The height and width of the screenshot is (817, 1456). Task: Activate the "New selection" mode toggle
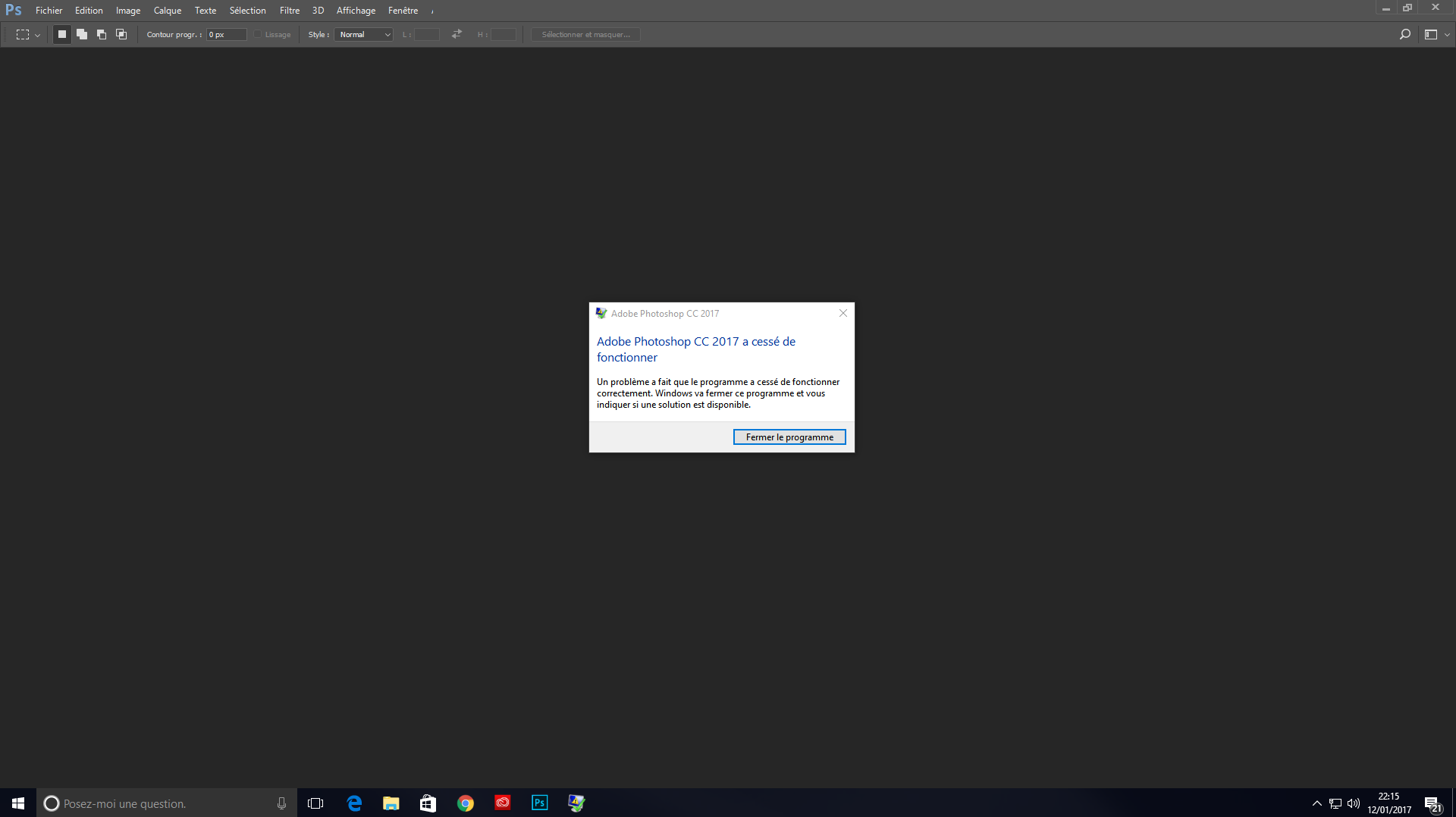coord(61,34)
